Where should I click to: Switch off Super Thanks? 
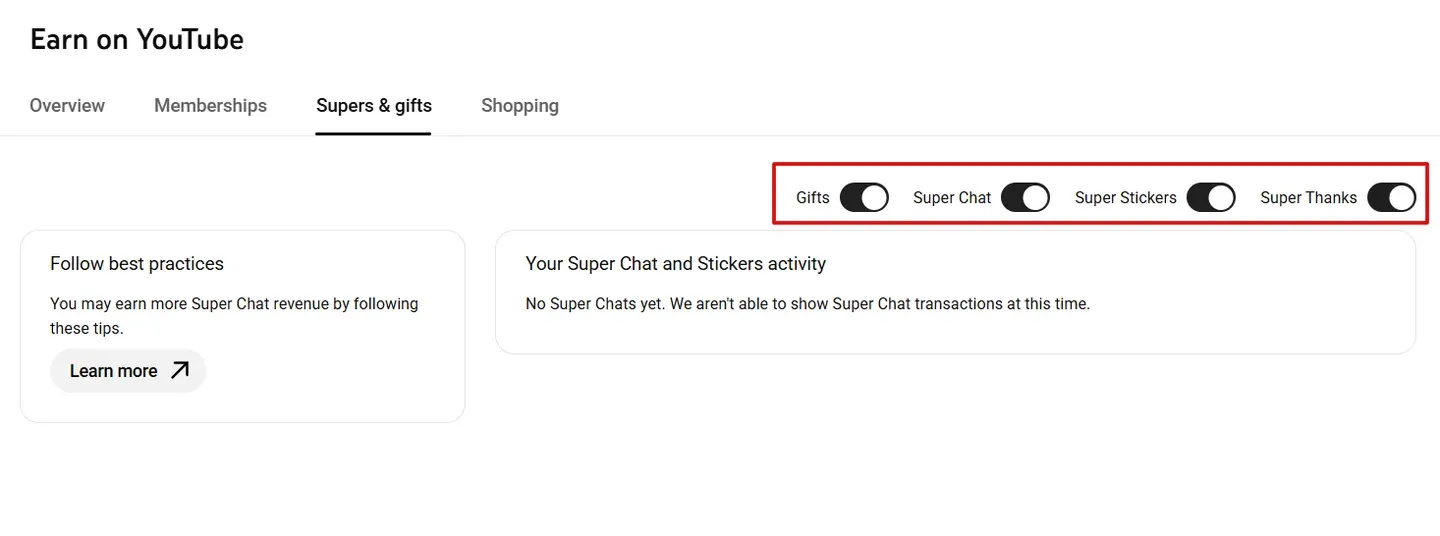[1392, 198]
